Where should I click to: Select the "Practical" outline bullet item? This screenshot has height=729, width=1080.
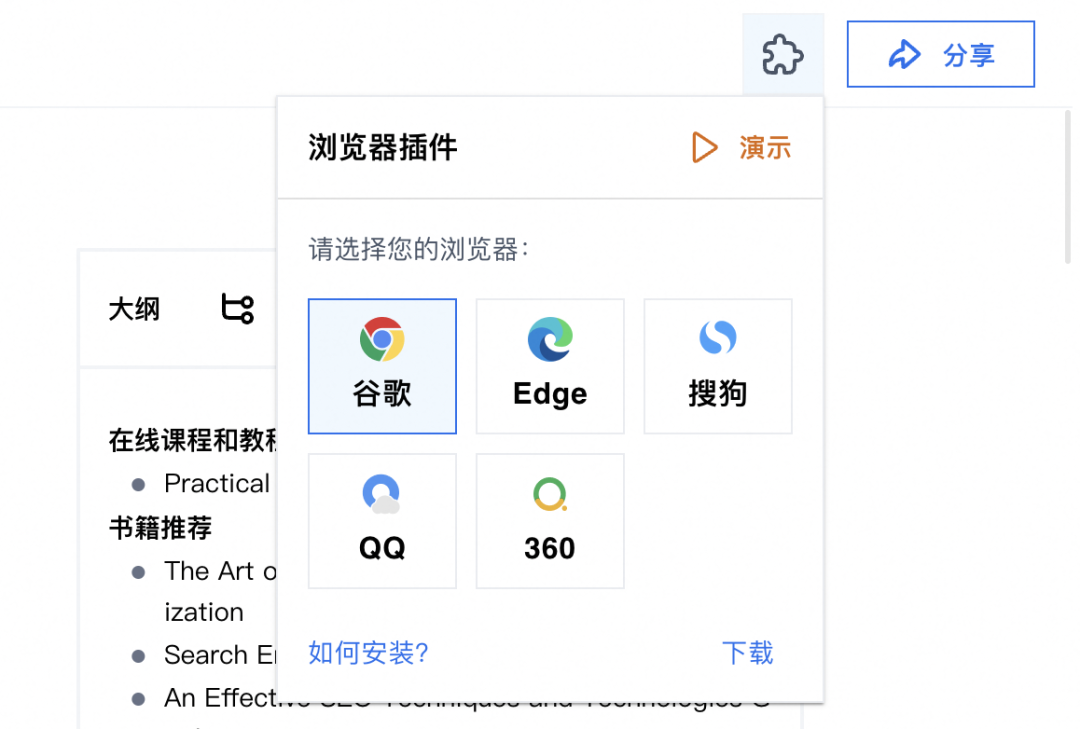[x=217, y=484]
